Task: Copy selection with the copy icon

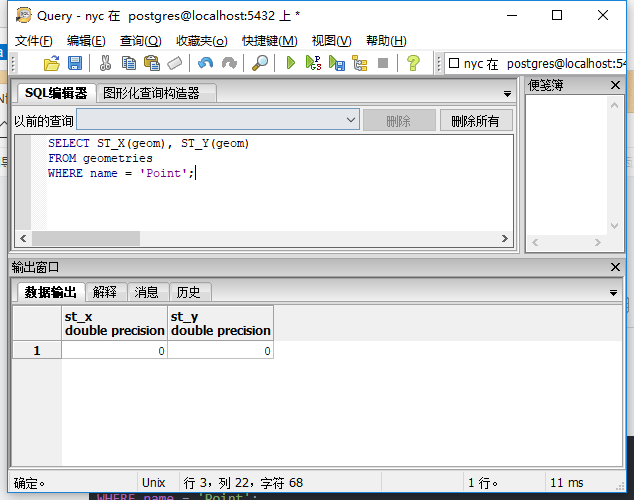Action: pyautogui.click(x=129, y=63)
